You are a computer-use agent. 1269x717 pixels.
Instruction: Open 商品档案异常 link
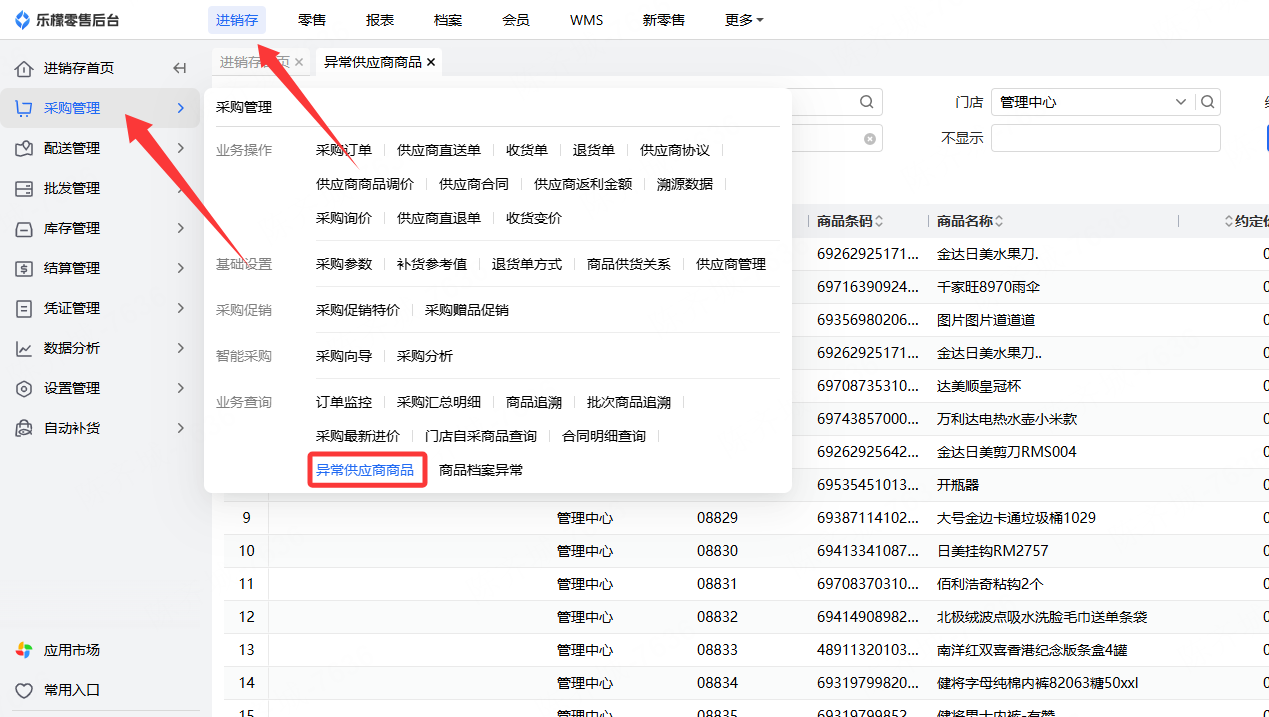pos(481,470)
